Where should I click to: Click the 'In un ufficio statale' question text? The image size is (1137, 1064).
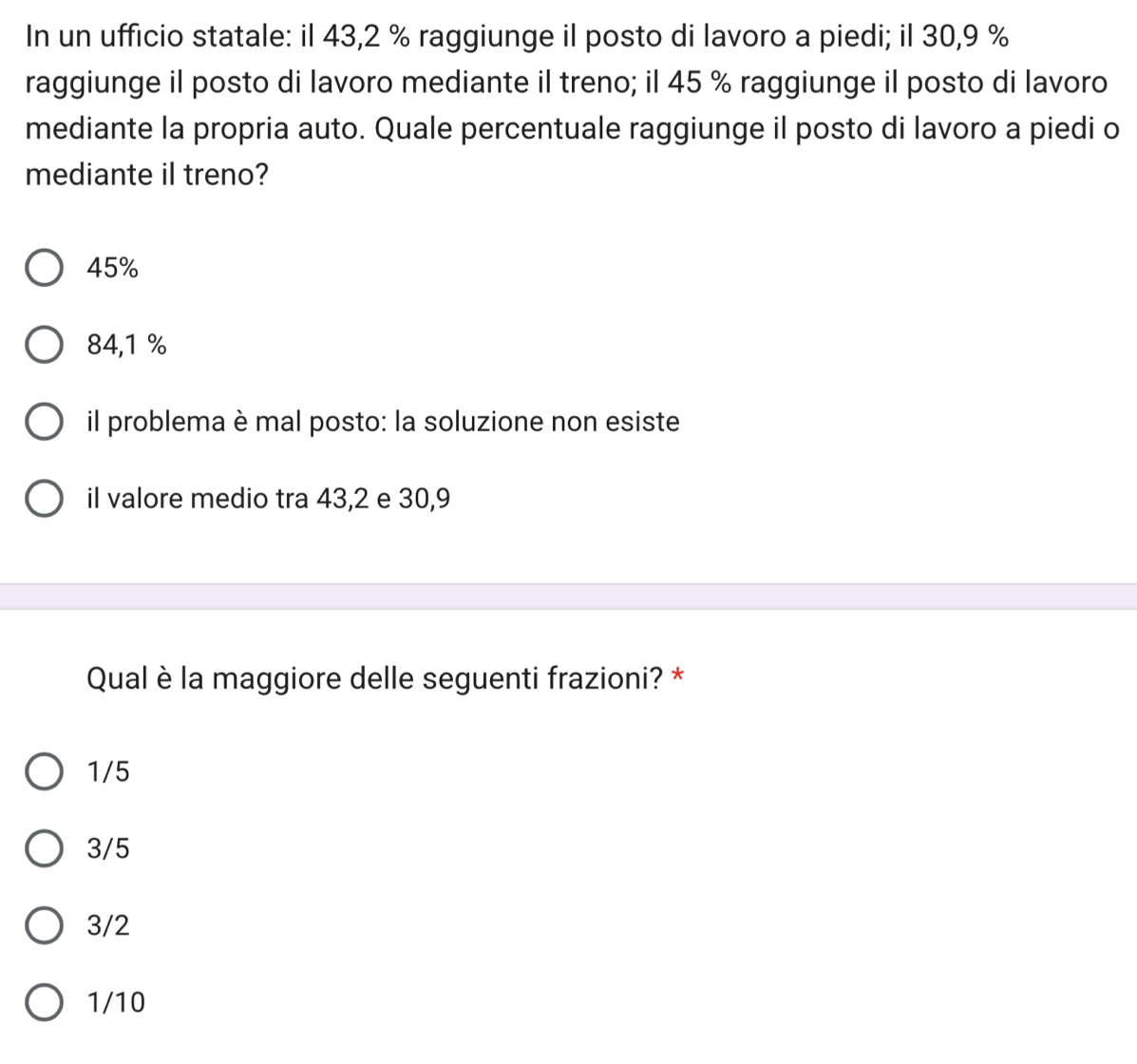(572, 105)
